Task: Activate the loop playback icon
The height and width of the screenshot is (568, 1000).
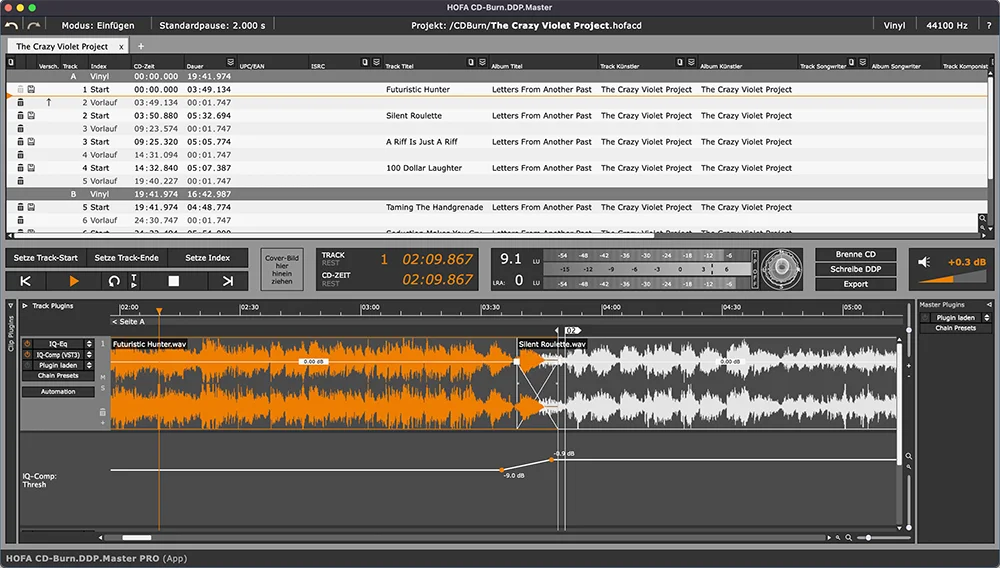Action: (x=114, y=281)
